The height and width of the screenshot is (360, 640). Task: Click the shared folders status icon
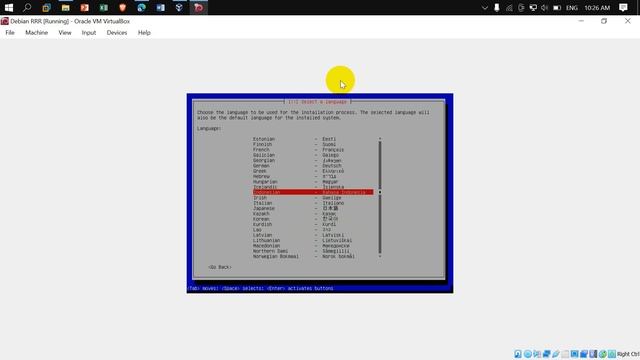coord(565,354)
